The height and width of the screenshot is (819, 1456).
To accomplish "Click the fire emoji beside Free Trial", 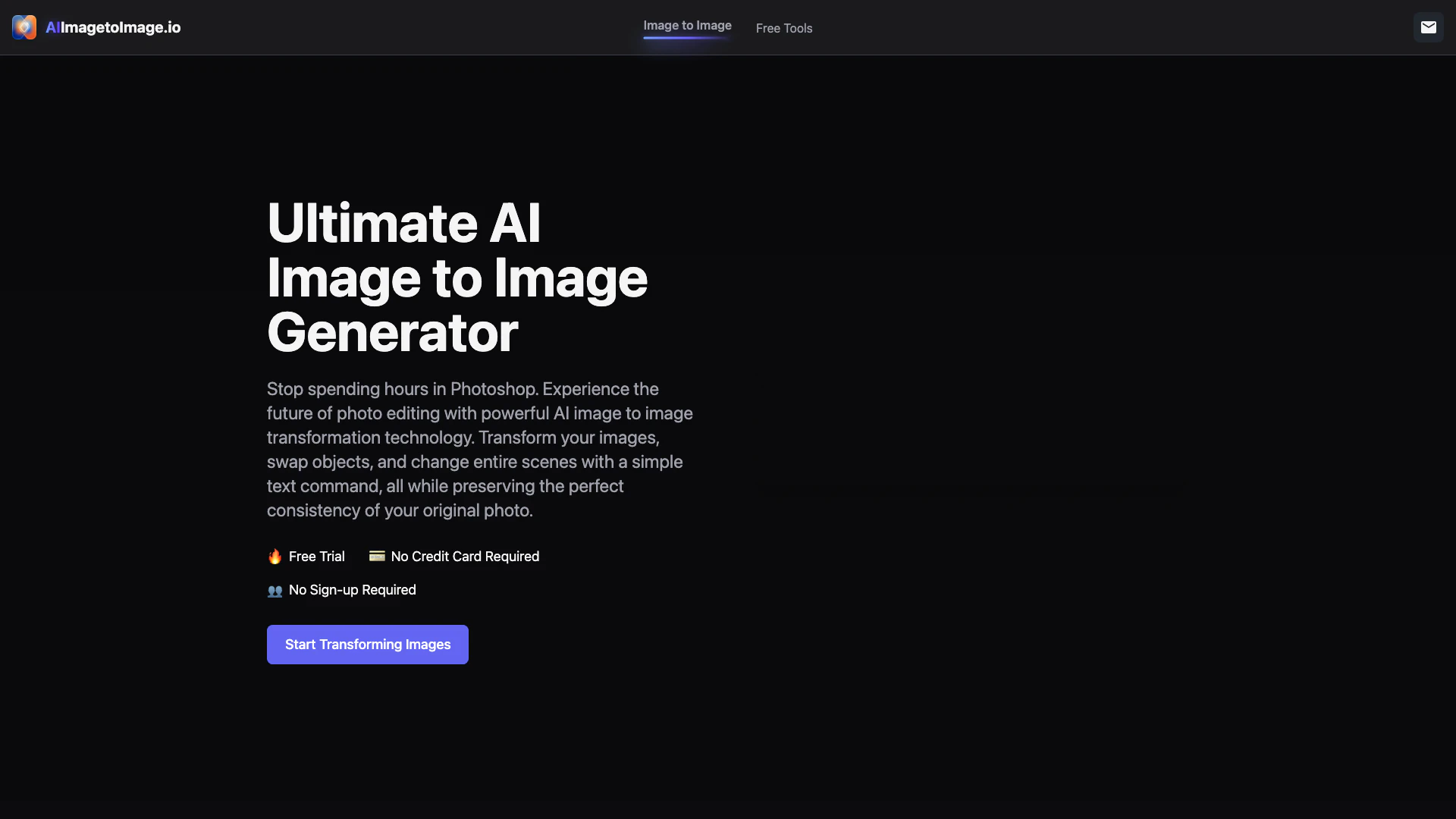I will (x=275, y=557).
